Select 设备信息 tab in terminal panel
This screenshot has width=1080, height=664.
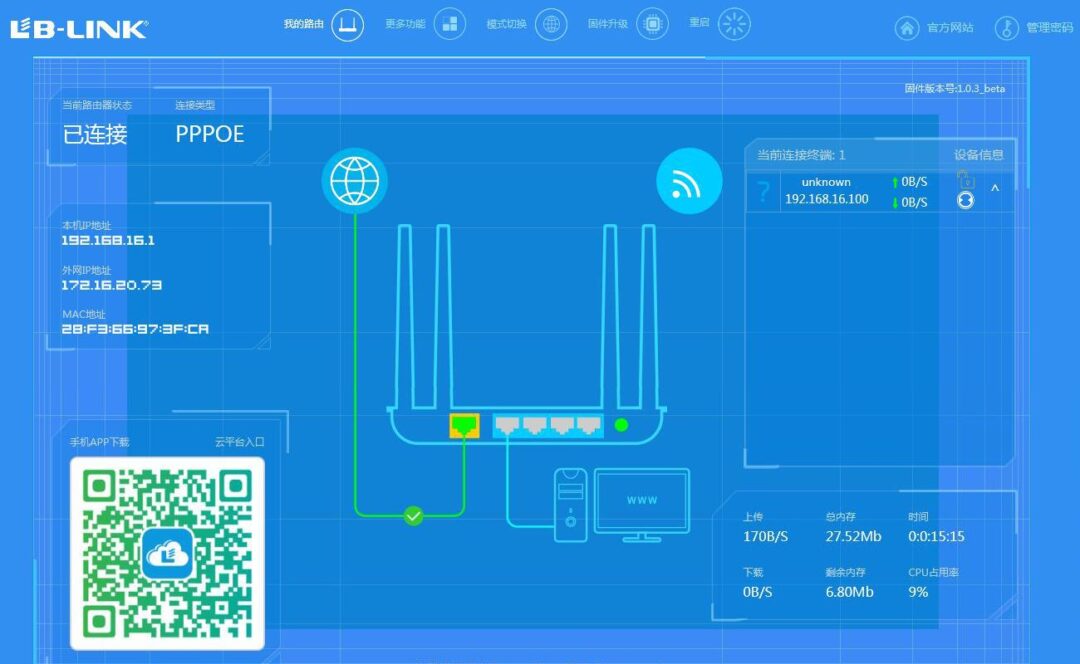point(978,155)
